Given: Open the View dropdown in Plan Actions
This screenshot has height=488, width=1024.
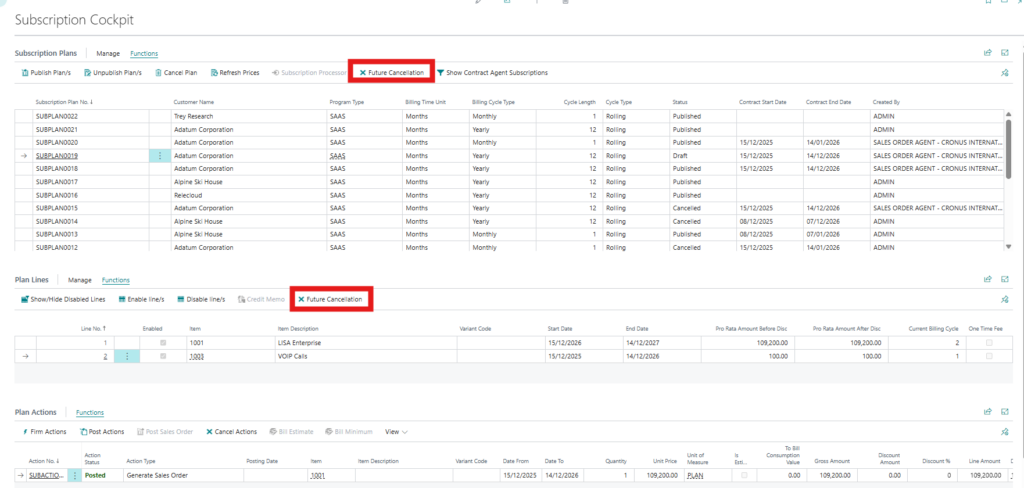Looking at the screenshot, I should coord(396,432).
